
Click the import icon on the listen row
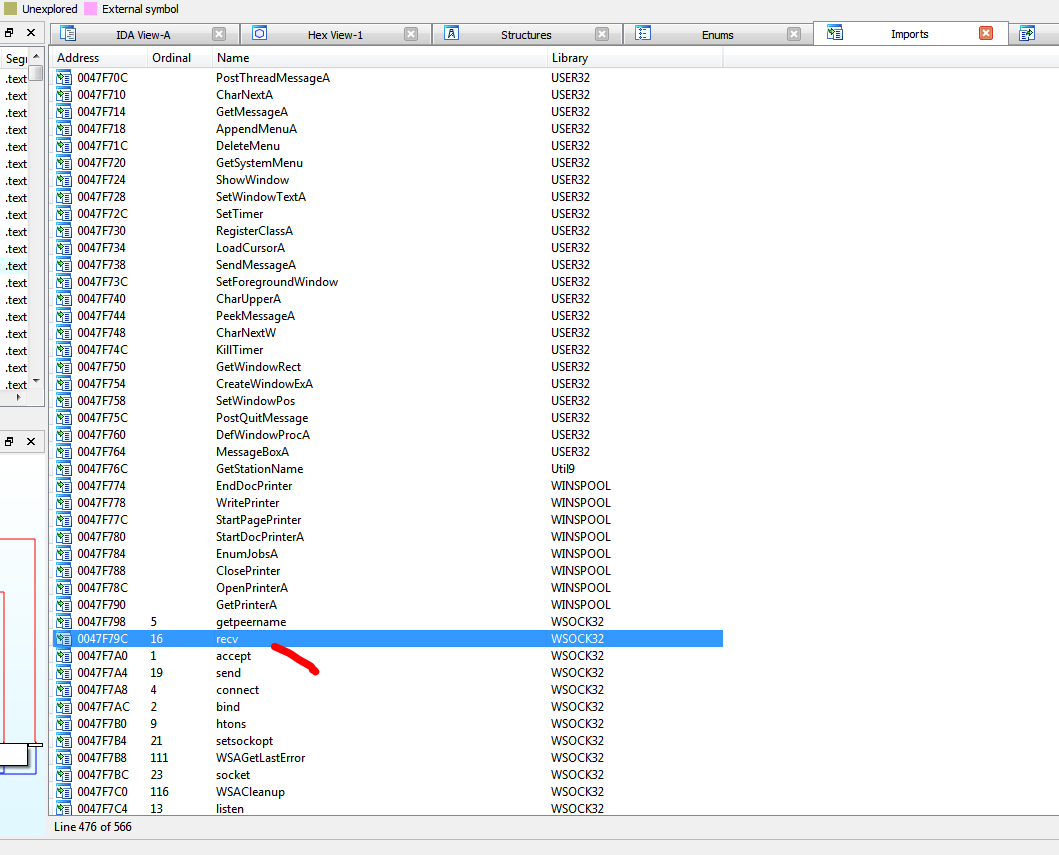tap(64, 809)
